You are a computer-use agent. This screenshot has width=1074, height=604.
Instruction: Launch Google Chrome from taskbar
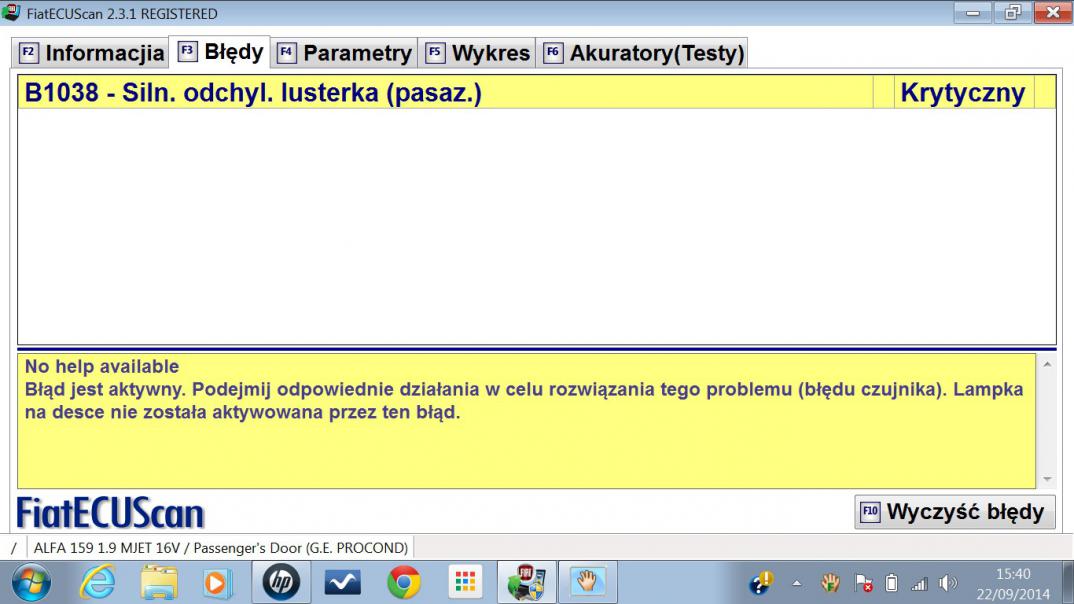[403, 583]
